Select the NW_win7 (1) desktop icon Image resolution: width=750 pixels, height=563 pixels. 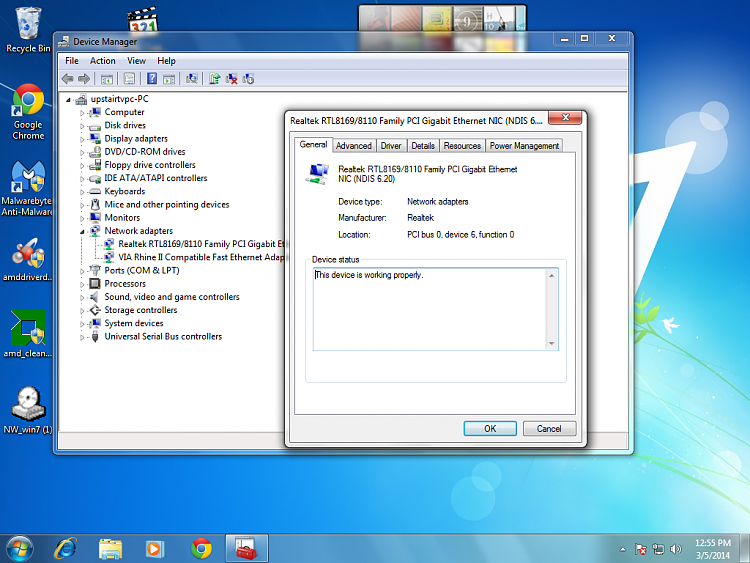point(28,410)
